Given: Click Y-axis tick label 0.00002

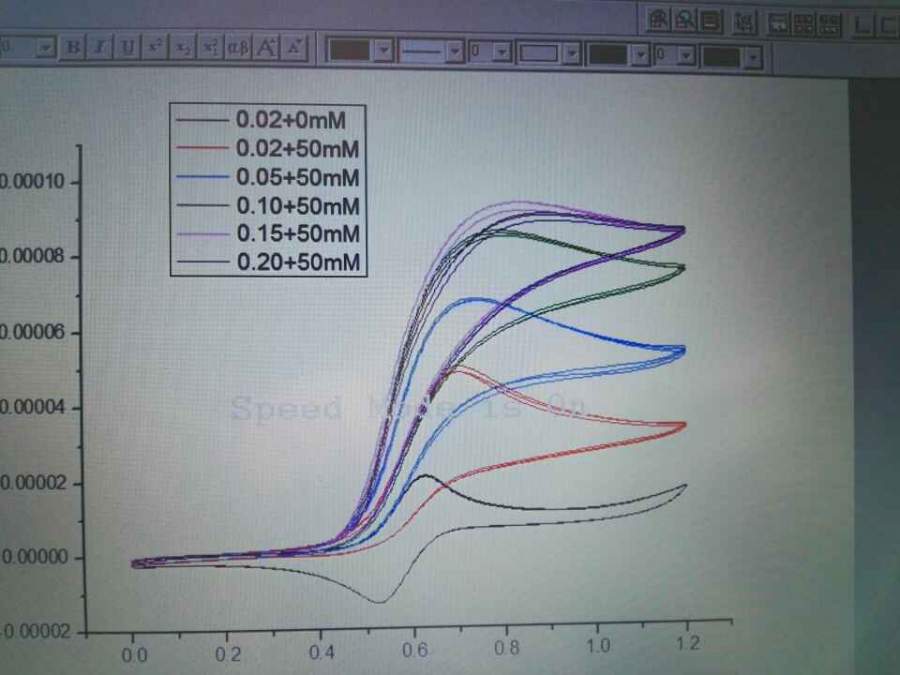Looking at the screenshot, I should pyautogui.click(x=33, y=483).
